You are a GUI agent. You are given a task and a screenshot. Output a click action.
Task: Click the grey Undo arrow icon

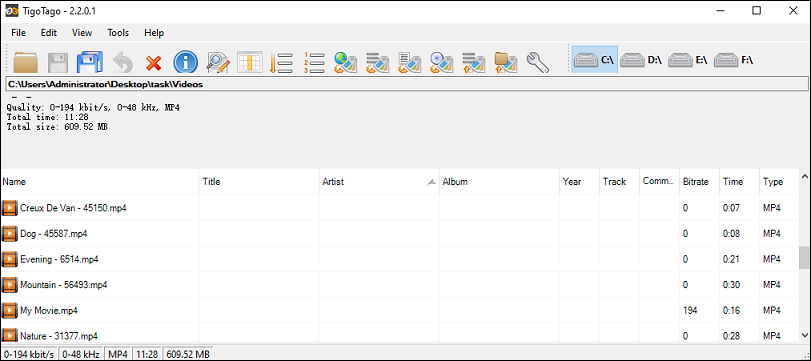[122, 63]
